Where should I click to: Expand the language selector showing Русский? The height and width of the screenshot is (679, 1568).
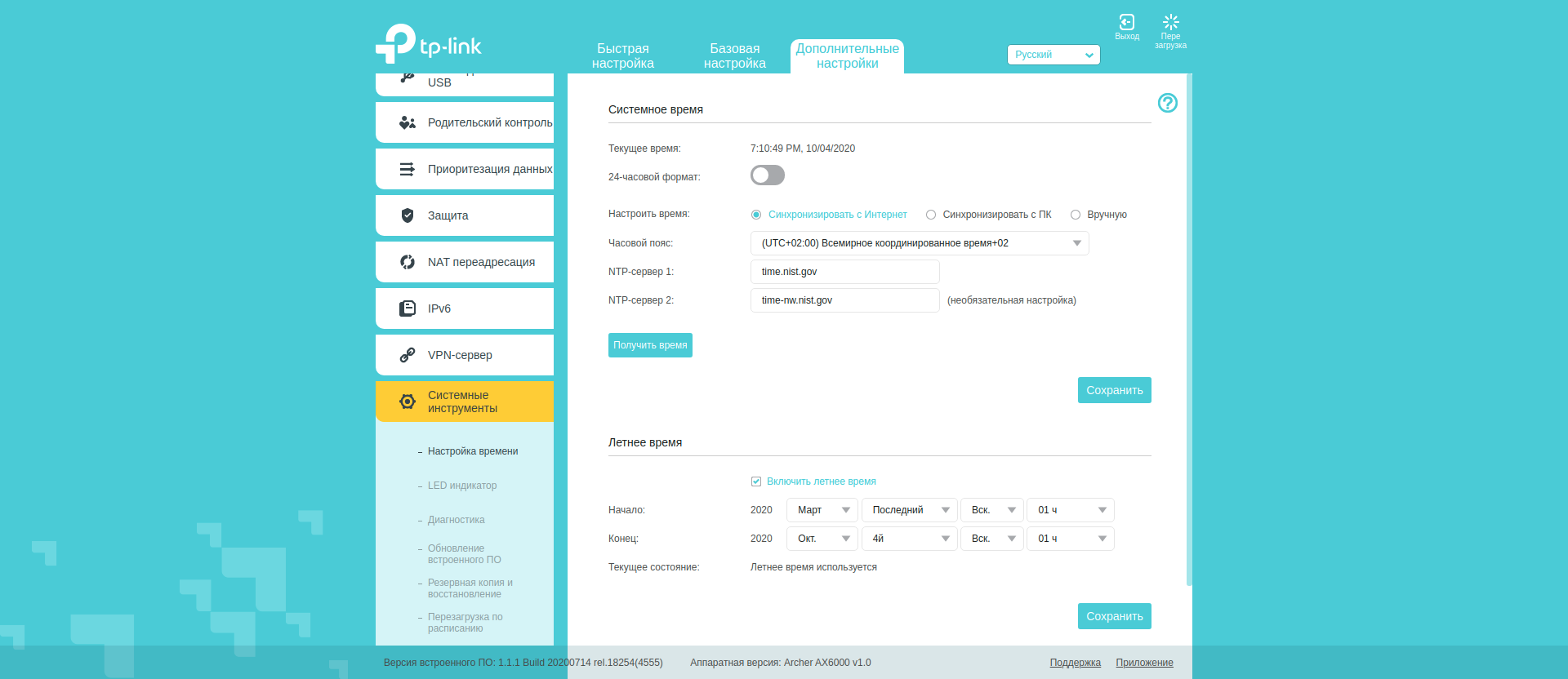coord(1053,55)
